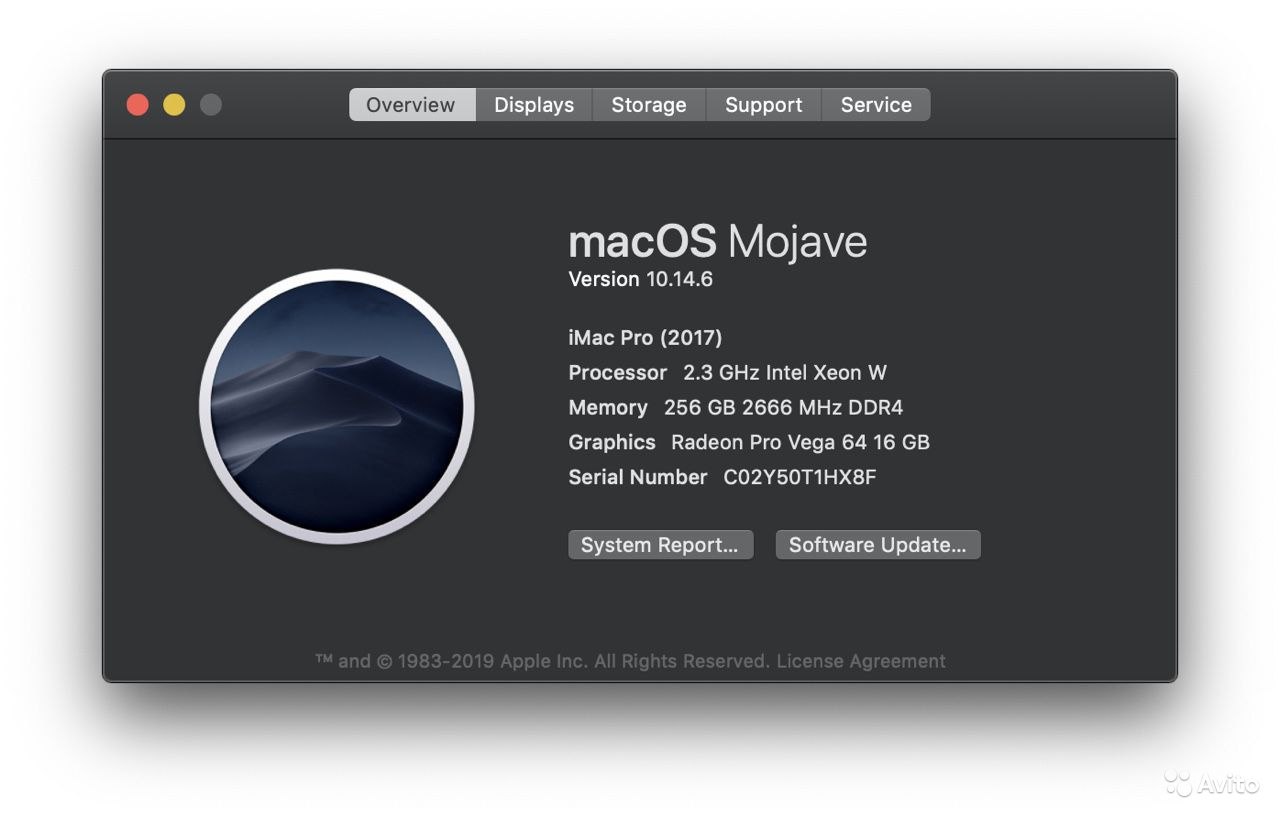
Task: Click the Memory label
Action: click(608, 408)
